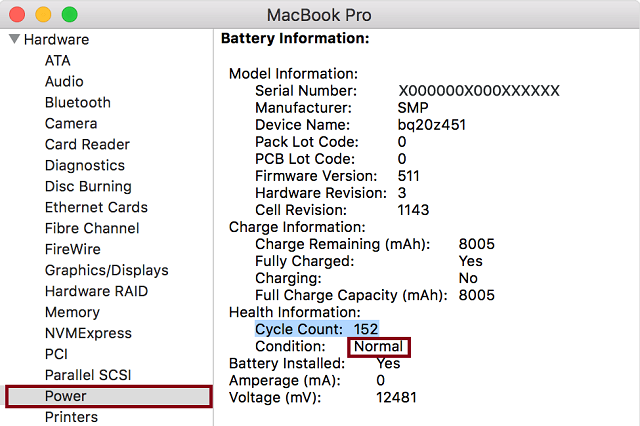Screen dimensions: 640x426
Task: Click the Condition value Normal
Action: click(378, 346)
